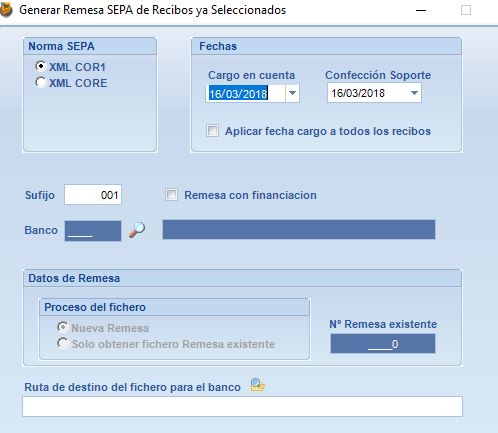The height and width of the screenshot is (433, 498).
Task: Expand Confección Soporte date dropdown
Action: point(414,93)
